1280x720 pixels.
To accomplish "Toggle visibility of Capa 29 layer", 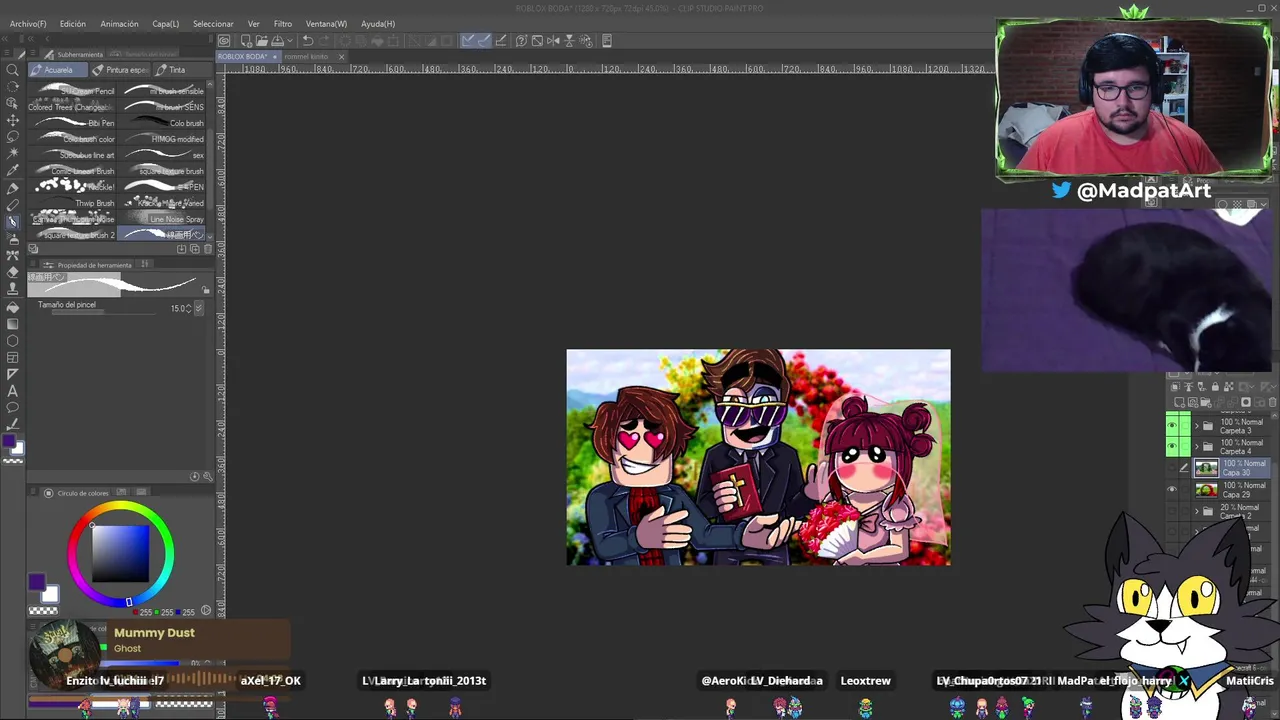I will click(x=1172, y=490).
